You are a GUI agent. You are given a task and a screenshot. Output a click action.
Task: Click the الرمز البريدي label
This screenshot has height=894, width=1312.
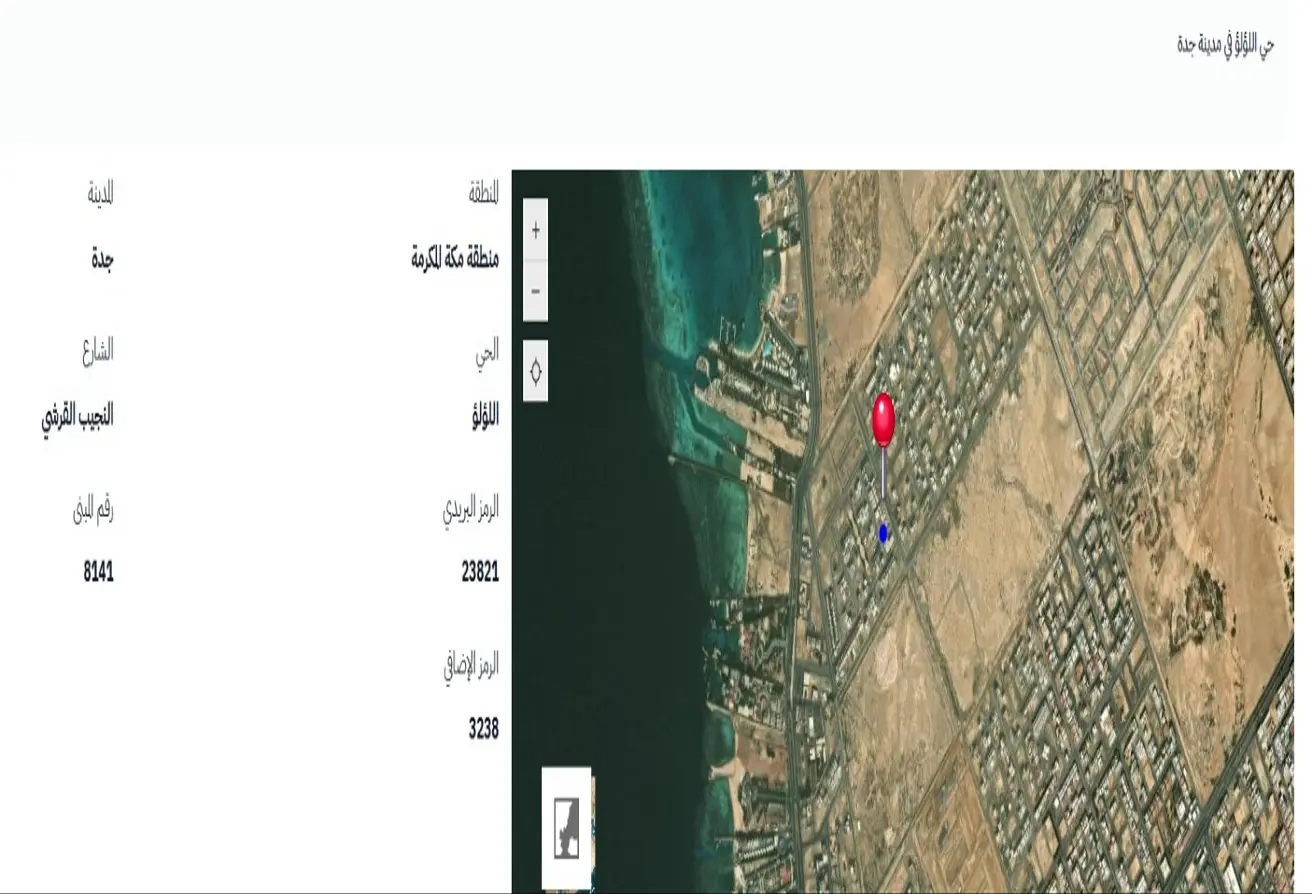tap(471, 509)
